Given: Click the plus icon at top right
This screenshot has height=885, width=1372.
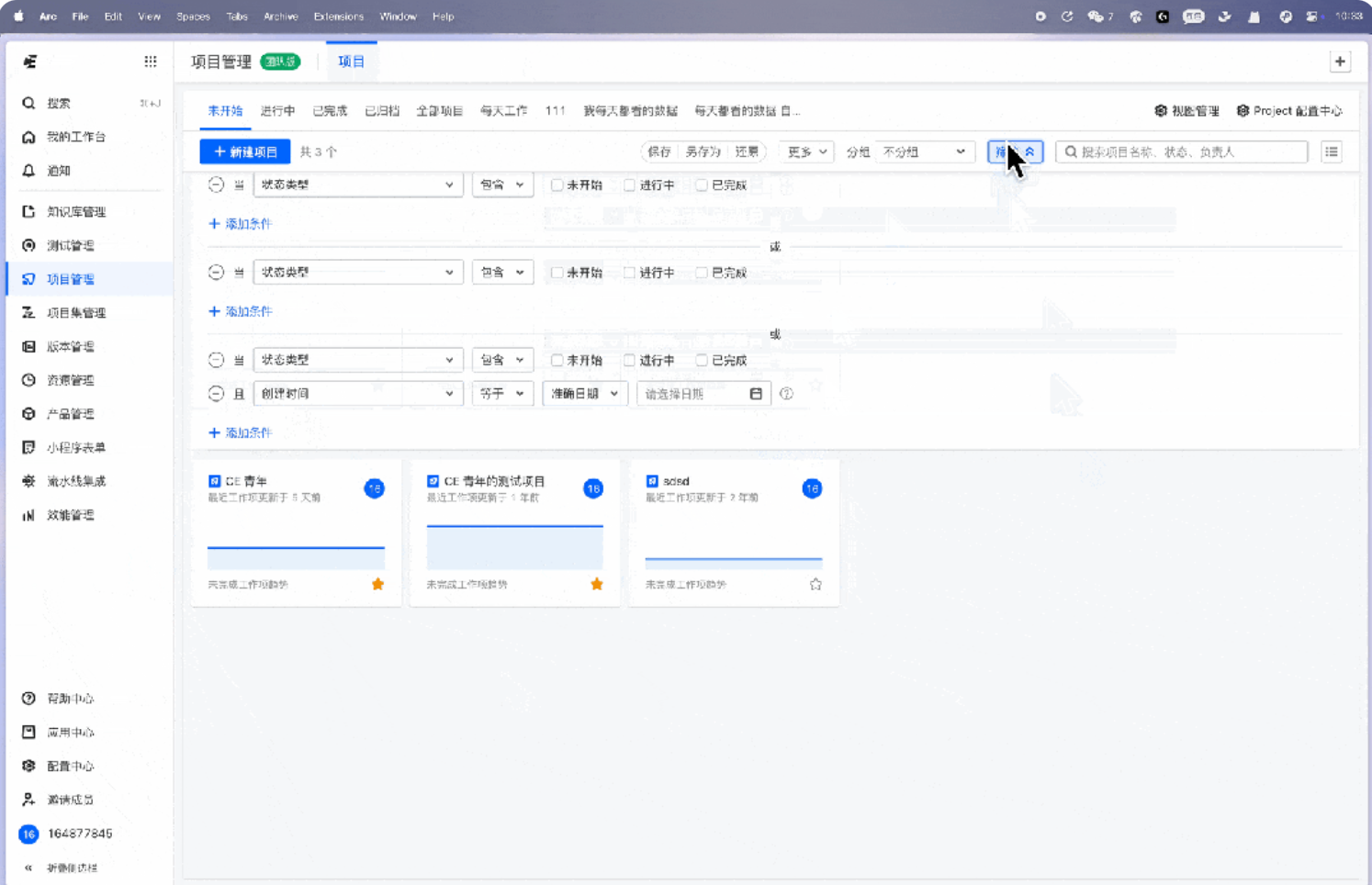Looking at the screenshot, I should tap(1340, 62).
